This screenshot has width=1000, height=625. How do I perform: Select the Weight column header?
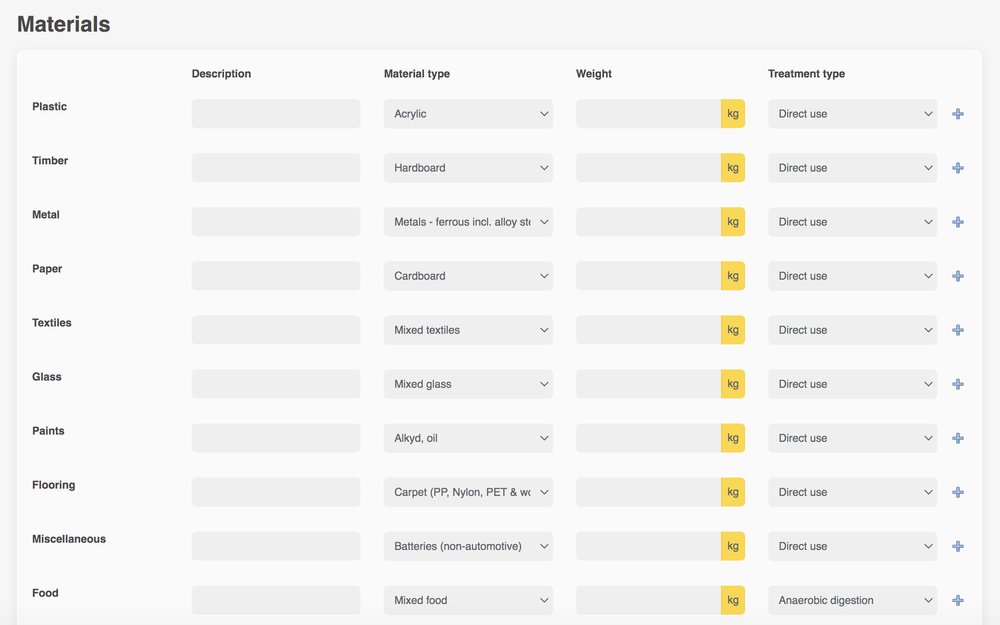click(x=594, y=74)
